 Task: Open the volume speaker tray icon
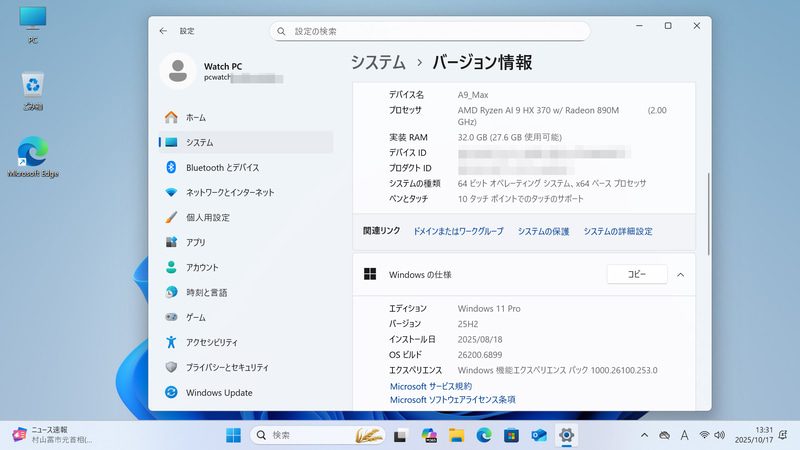[719, 435]
